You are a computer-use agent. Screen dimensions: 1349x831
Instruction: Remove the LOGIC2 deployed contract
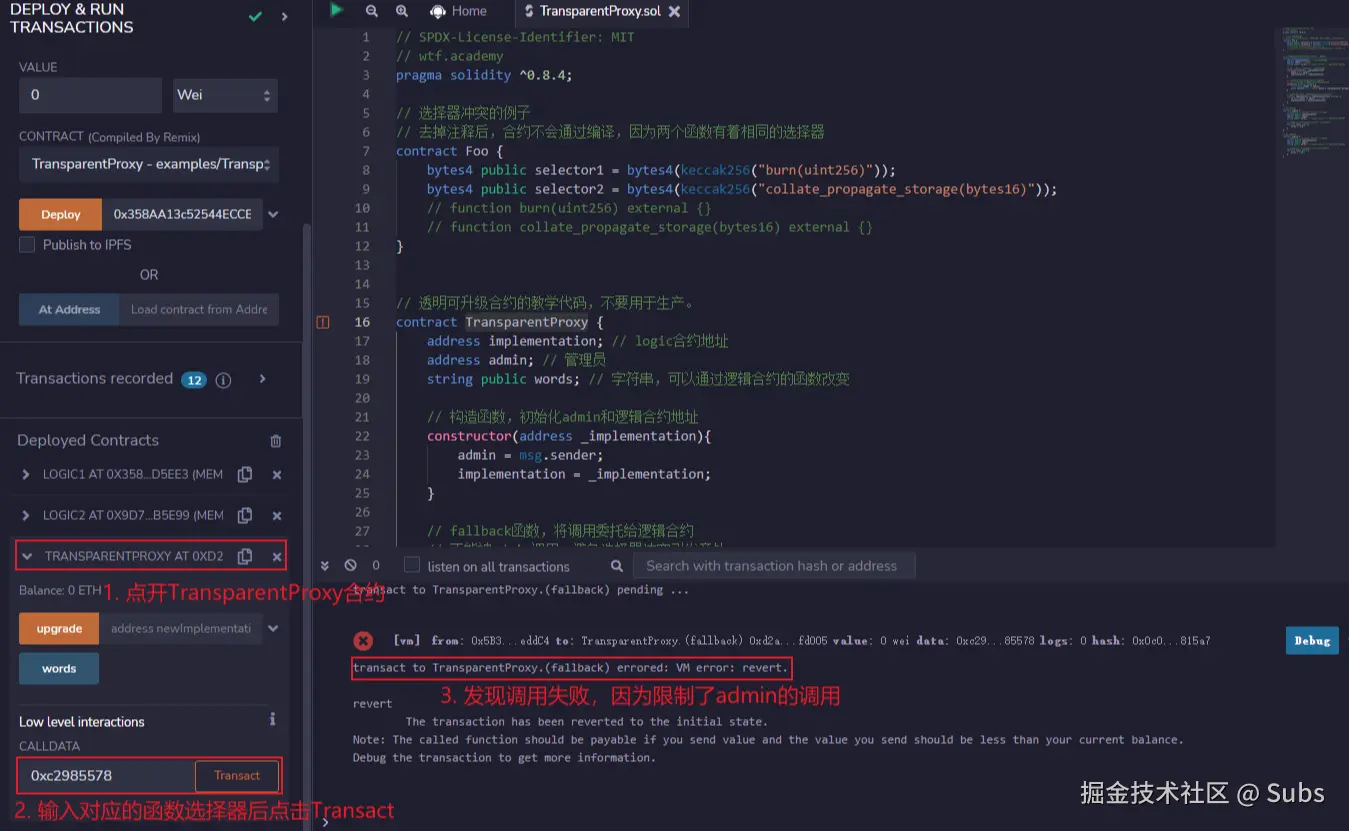coord(277,516)
